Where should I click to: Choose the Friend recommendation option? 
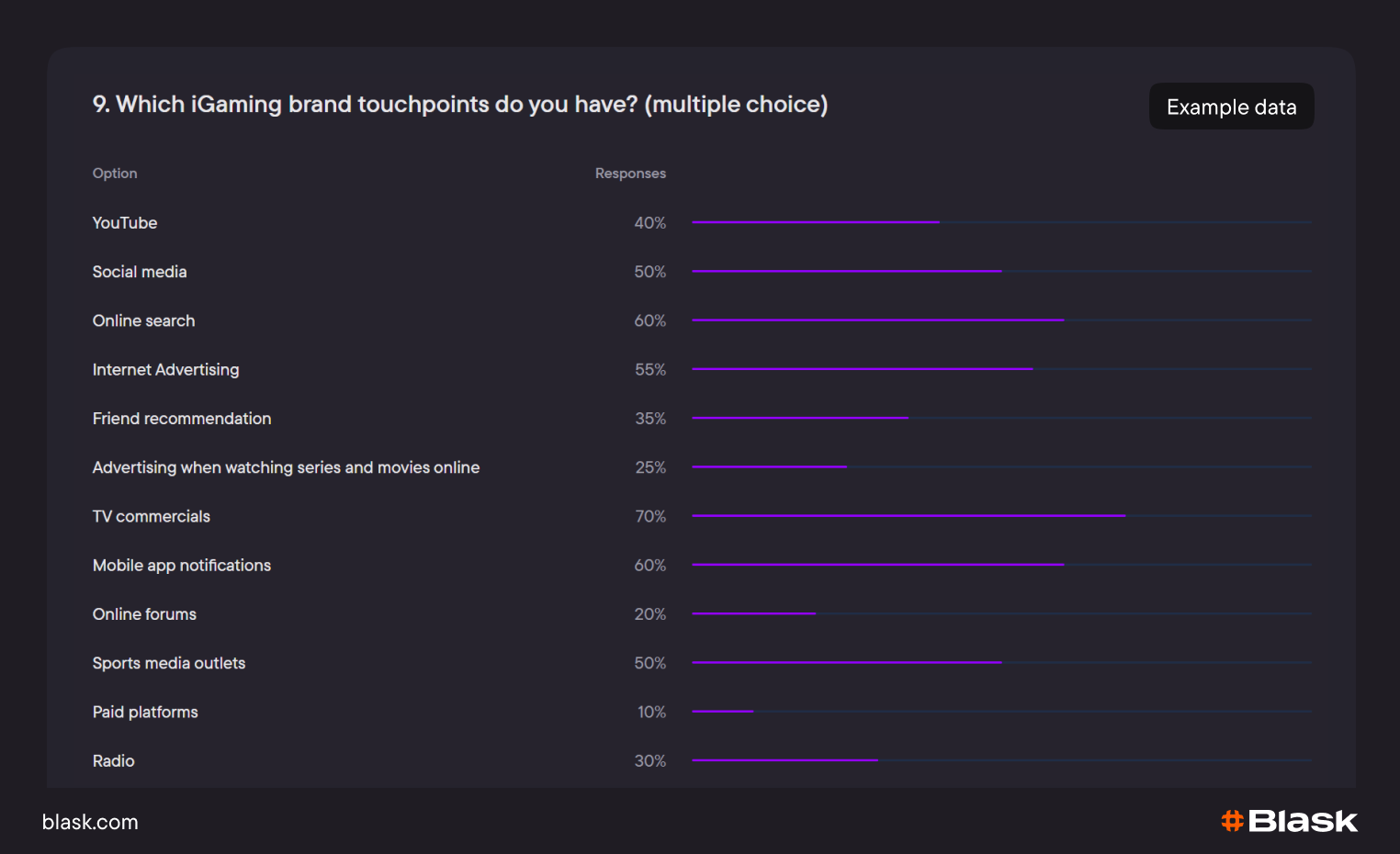click(182, 419)
